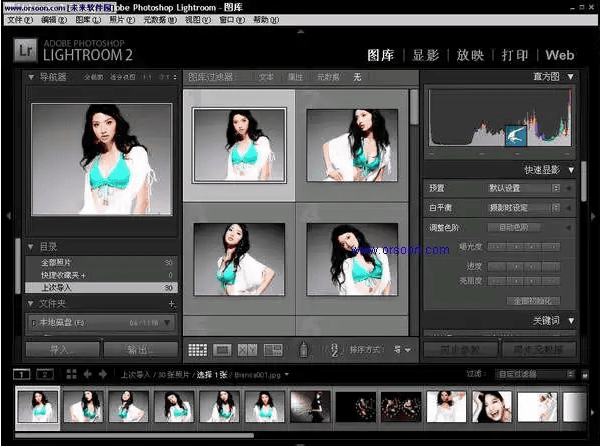Select 全部照片 in the catalog
The image size is (600, 446).
click(101, 262)
